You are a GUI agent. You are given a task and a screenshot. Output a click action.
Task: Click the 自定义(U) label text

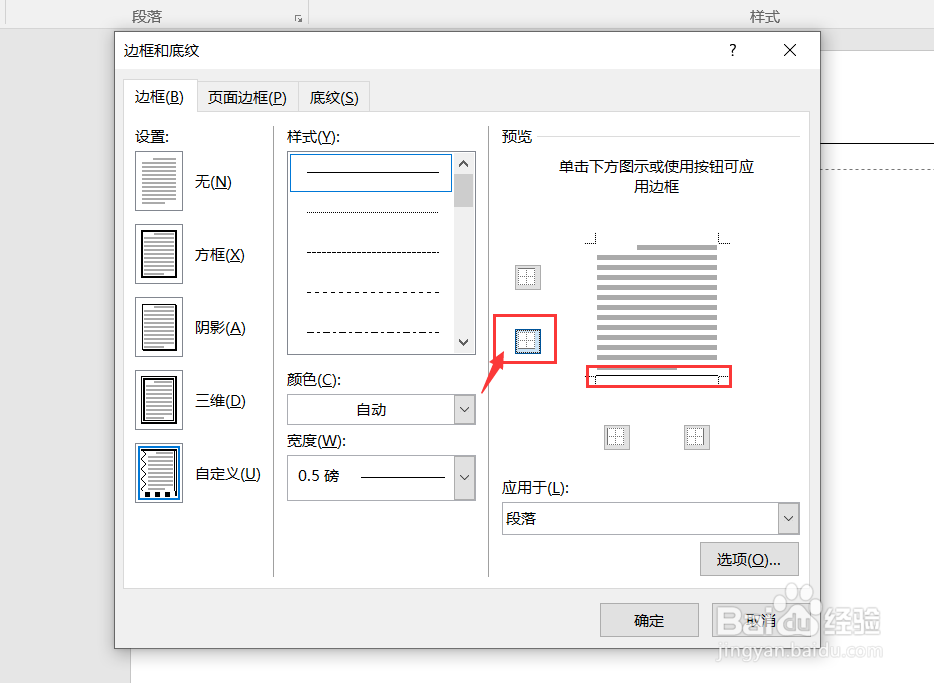228,474
